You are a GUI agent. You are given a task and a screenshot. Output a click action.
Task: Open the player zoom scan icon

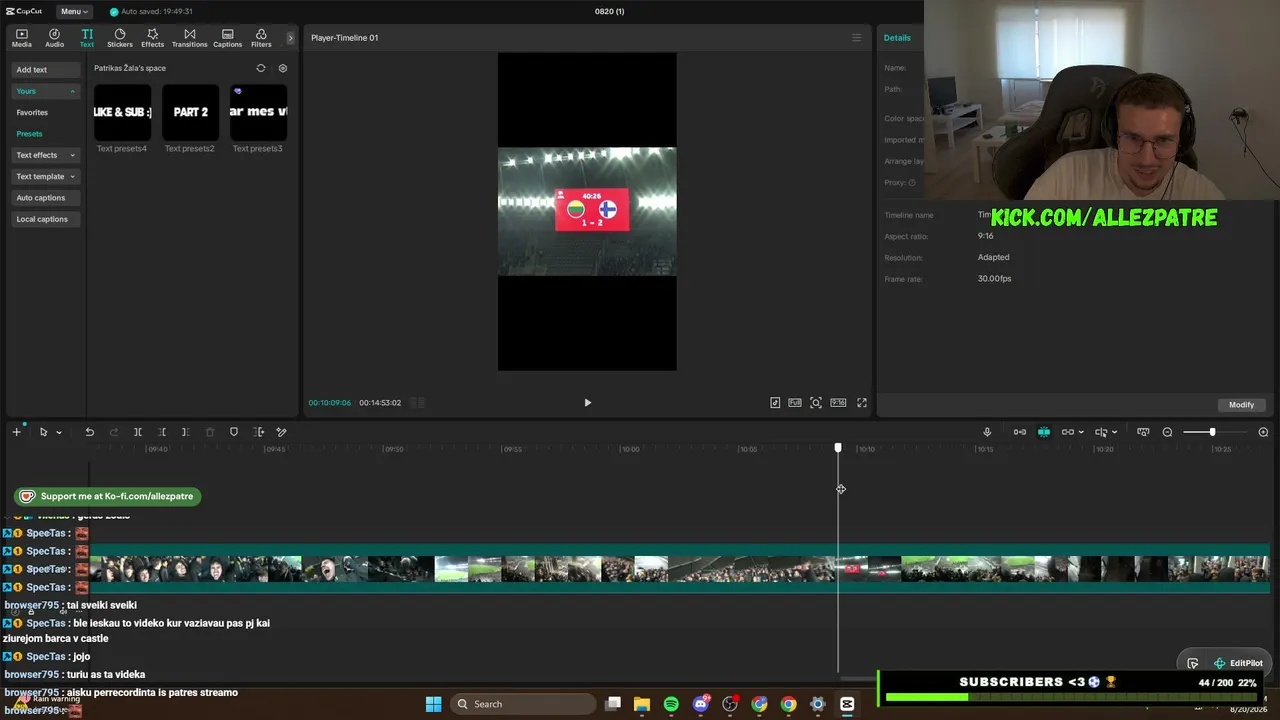[816, 403]
